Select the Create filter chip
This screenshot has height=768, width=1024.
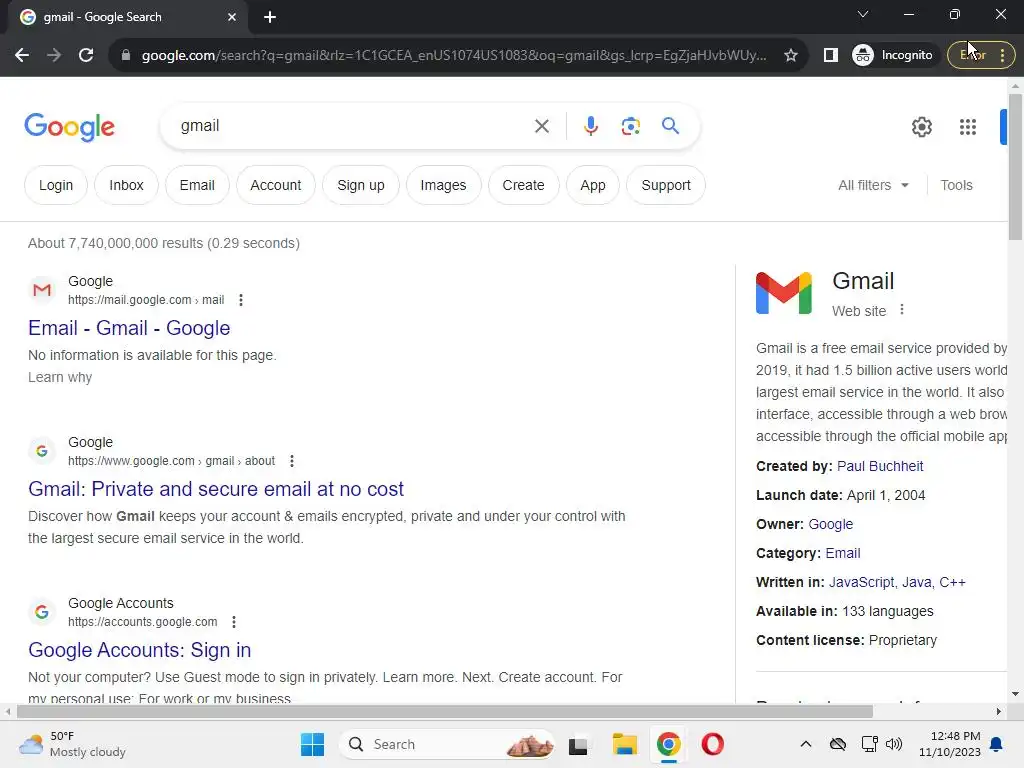tap(523, 185)
